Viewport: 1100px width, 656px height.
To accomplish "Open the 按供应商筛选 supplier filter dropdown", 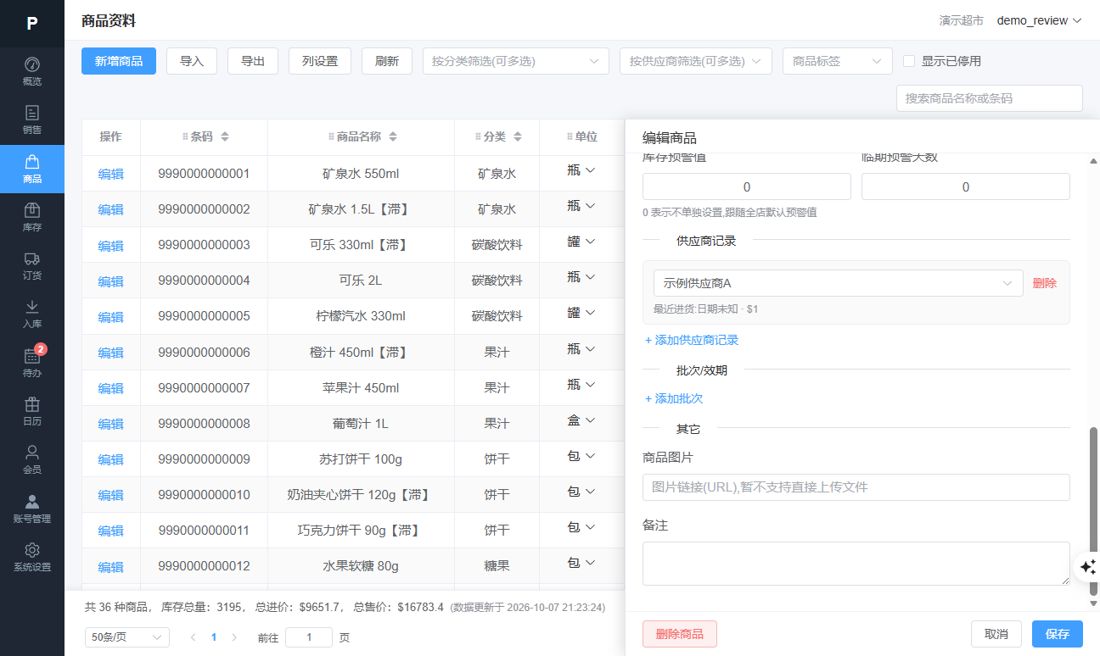I will pyautogui.click(x=695, y=61).
